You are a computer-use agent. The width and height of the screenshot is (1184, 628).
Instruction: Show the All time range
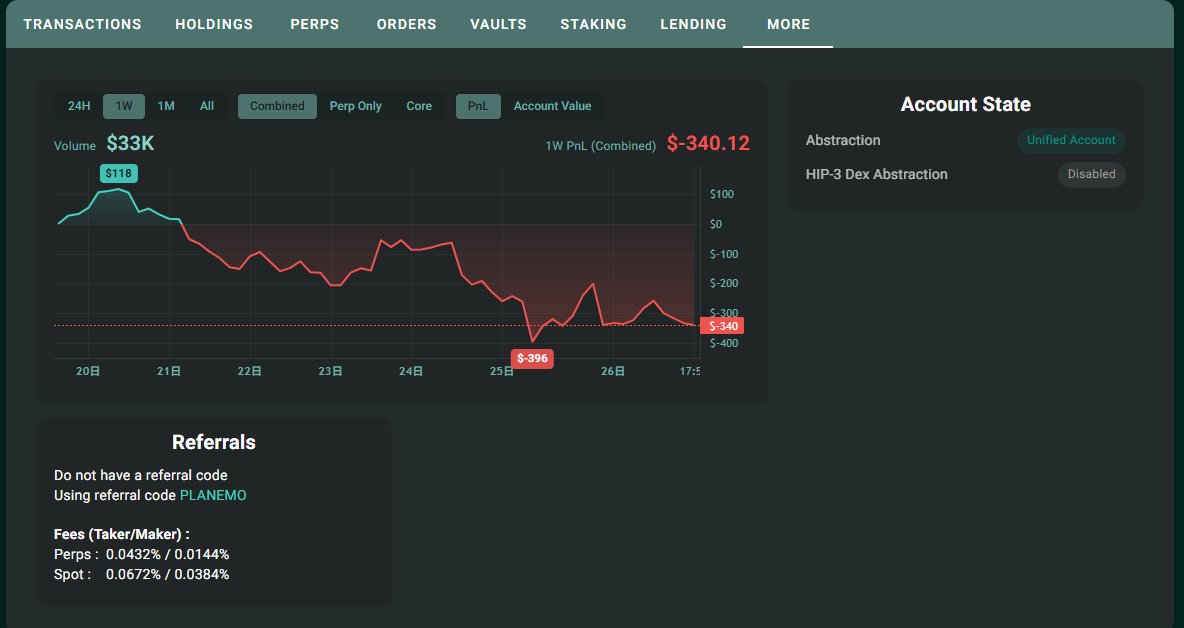tap(207, 106)
